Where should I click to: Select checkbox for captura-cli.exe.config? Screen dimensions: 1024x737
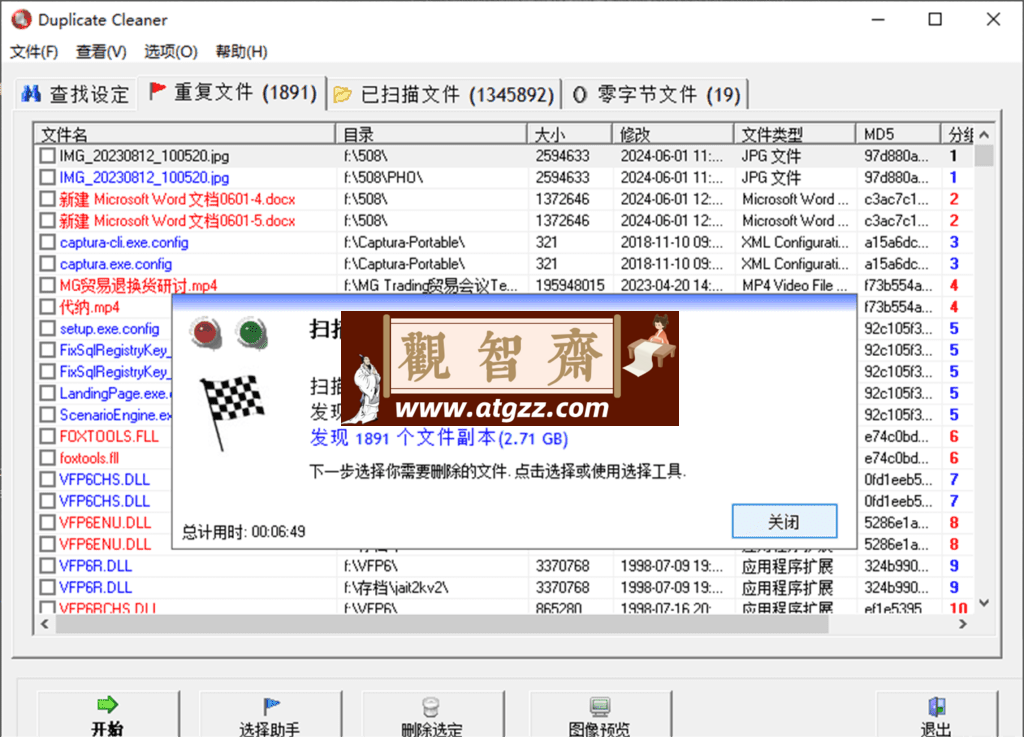point(47,242)
